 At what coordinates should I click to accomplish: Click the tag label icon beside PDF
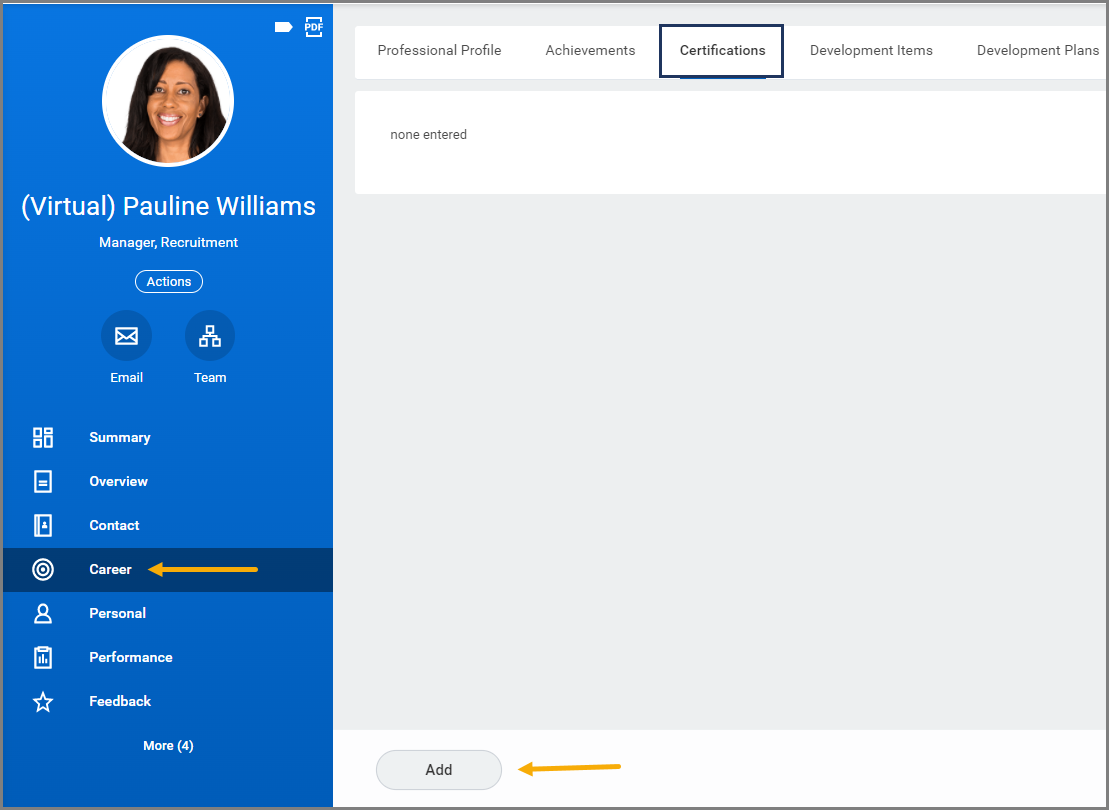point(284,27)
